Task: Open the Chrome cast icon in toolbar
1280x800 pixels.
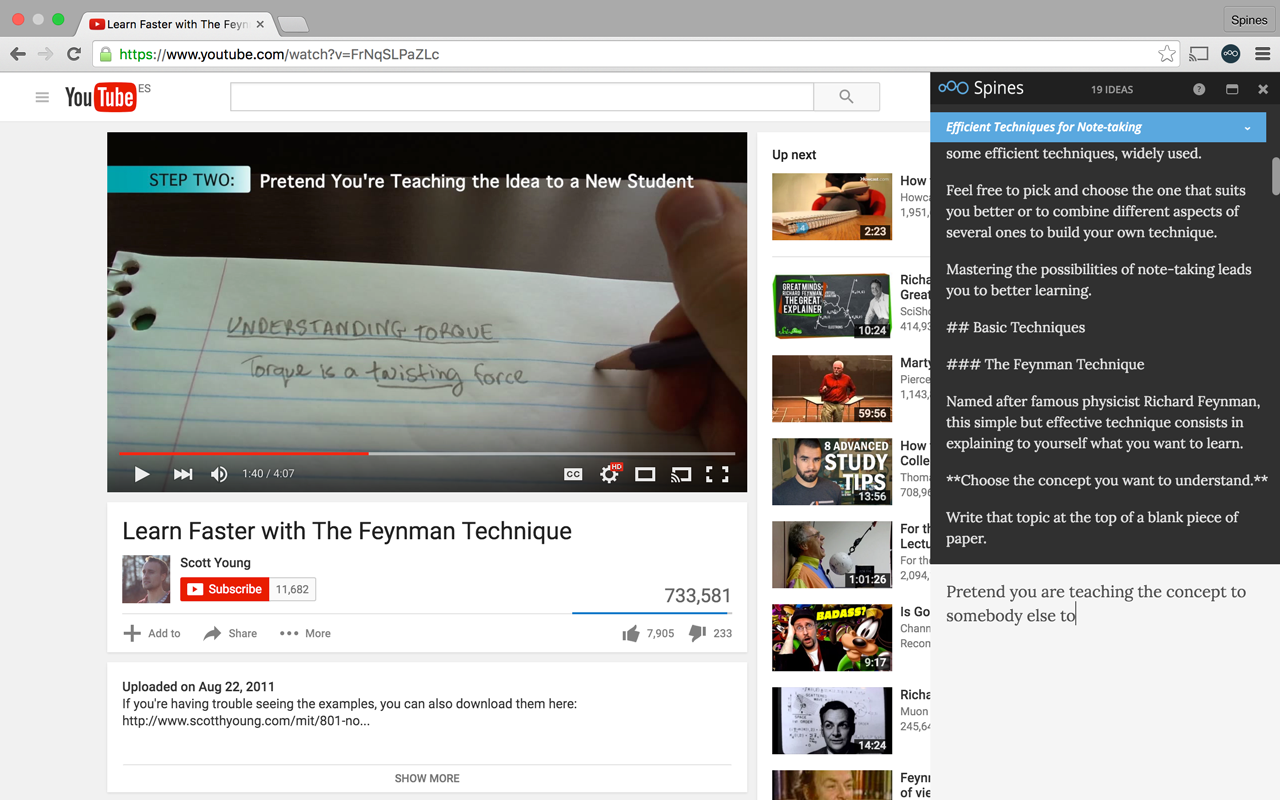Action: [x=1199, y=54]
